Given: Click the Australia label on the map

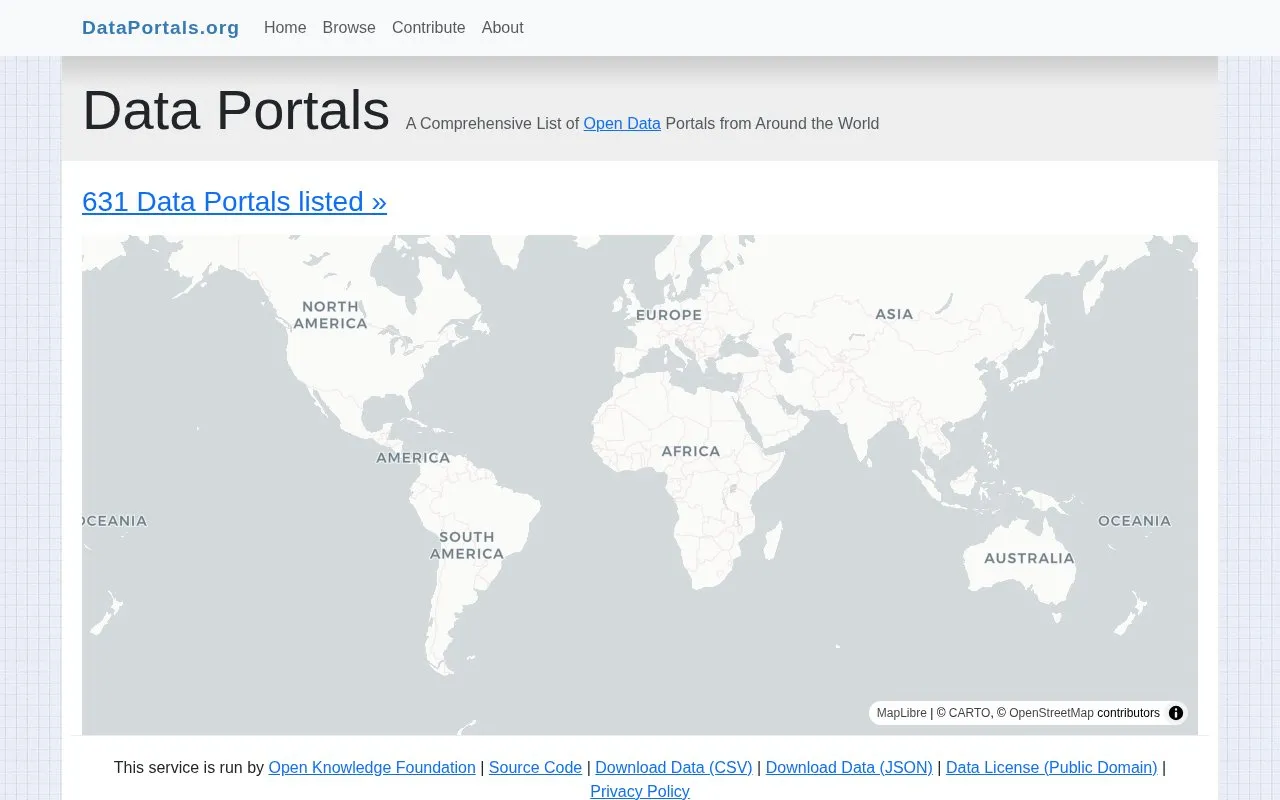Looking at the screenshot, I should tap(1029, 558).
